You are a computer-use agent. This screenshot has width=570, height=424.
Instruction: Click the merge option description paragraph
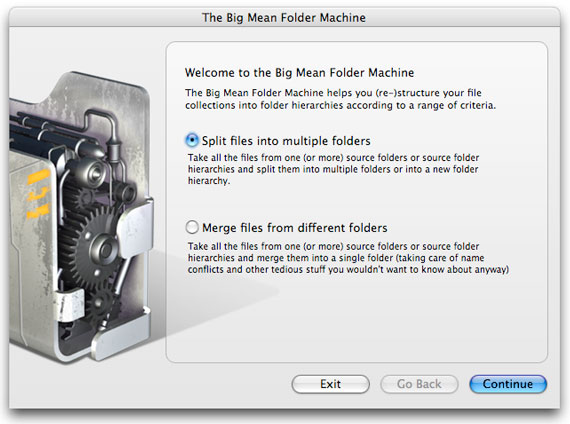point(348,258)
